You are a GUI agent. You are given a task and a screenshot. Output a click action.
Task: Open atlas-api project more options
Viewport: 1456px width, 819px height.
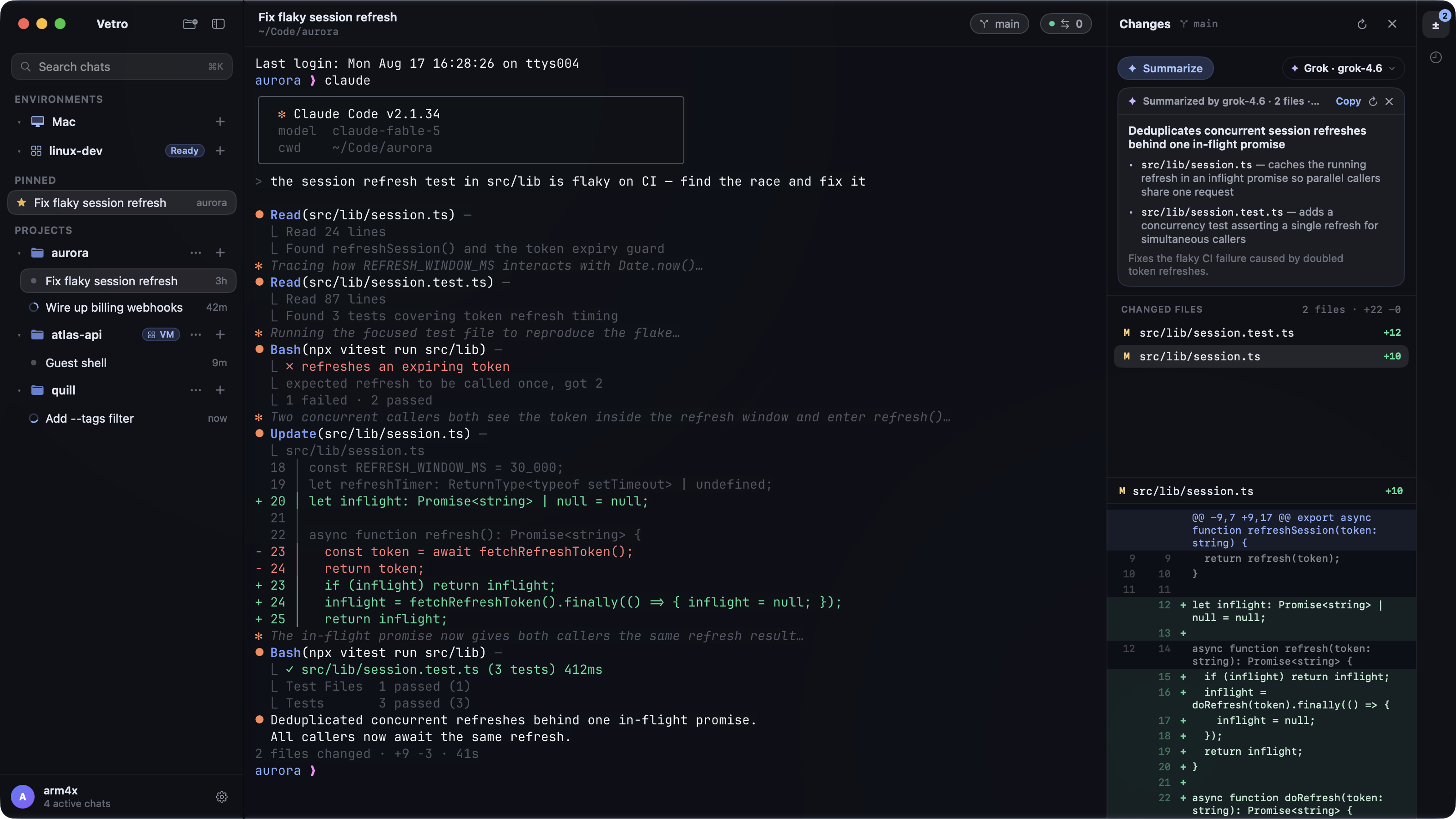point(196,334)
